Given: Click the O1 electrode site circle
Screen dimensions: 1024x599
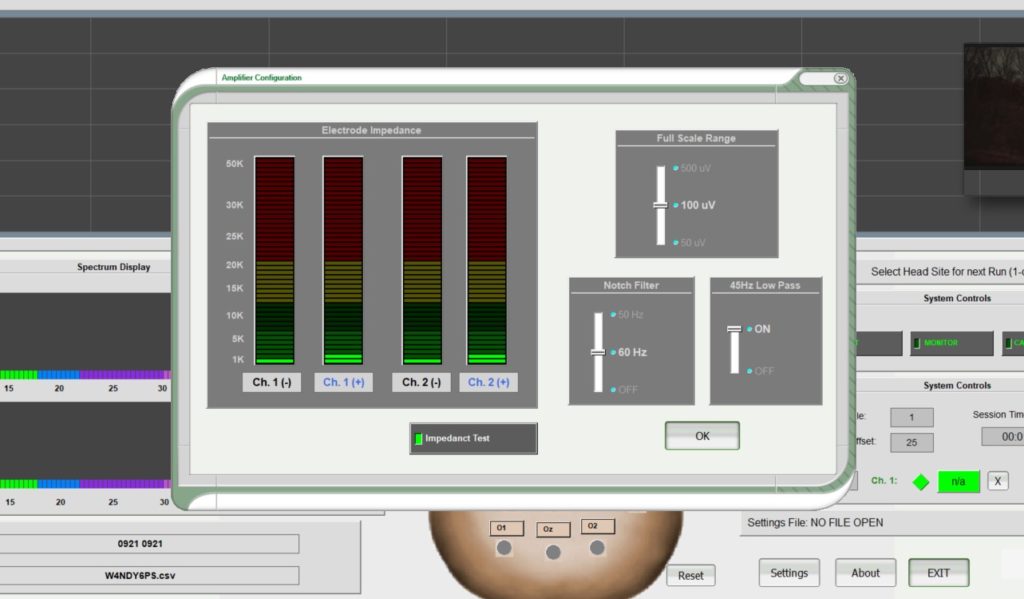Looking at the screenshot, I should tap(504, 547).
